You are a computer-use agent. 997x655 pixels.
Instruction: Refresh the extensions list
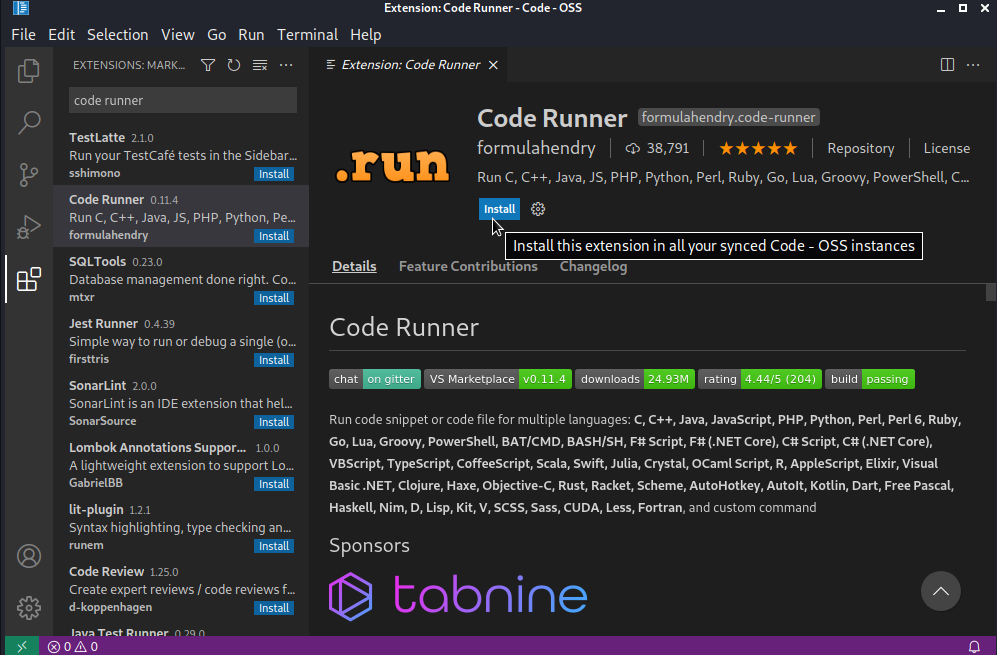[x=234, y=65]
